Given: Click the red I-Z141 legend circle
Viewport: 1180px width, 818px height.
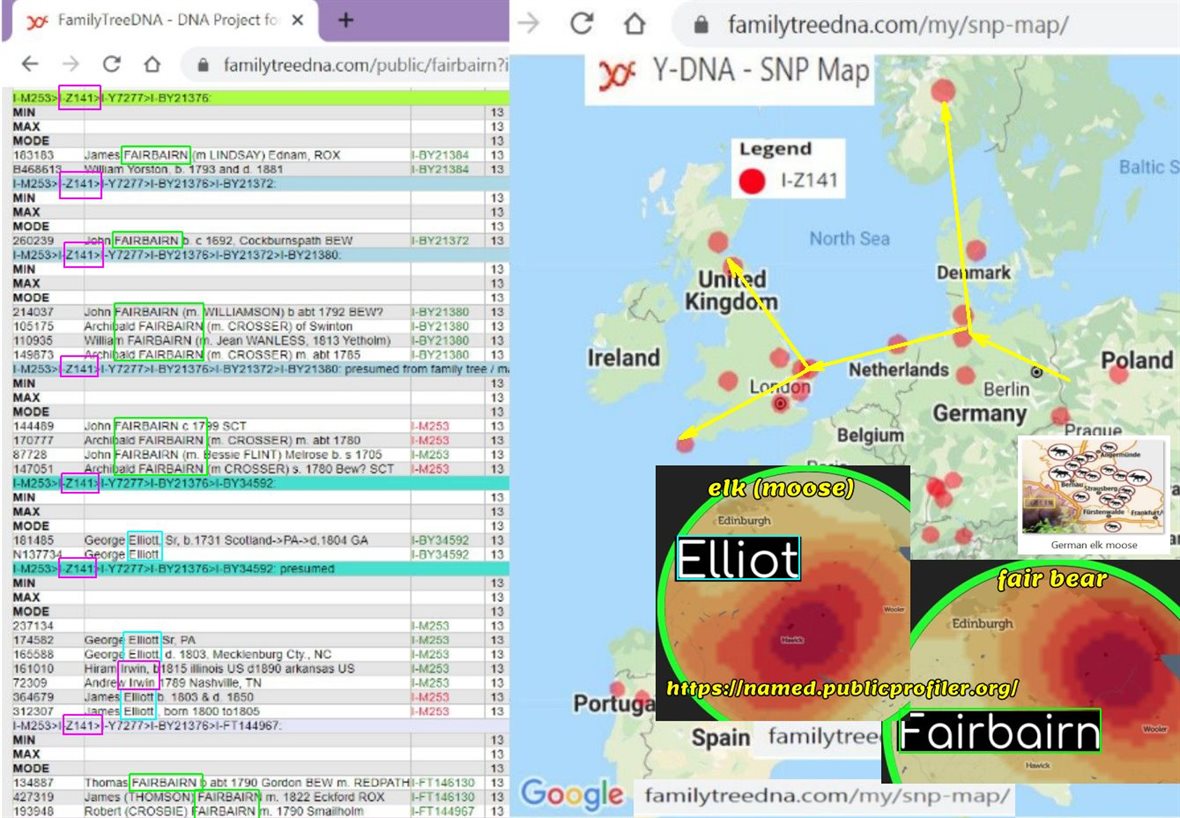Looking at the screenshot, I should [x=750, y=180].
